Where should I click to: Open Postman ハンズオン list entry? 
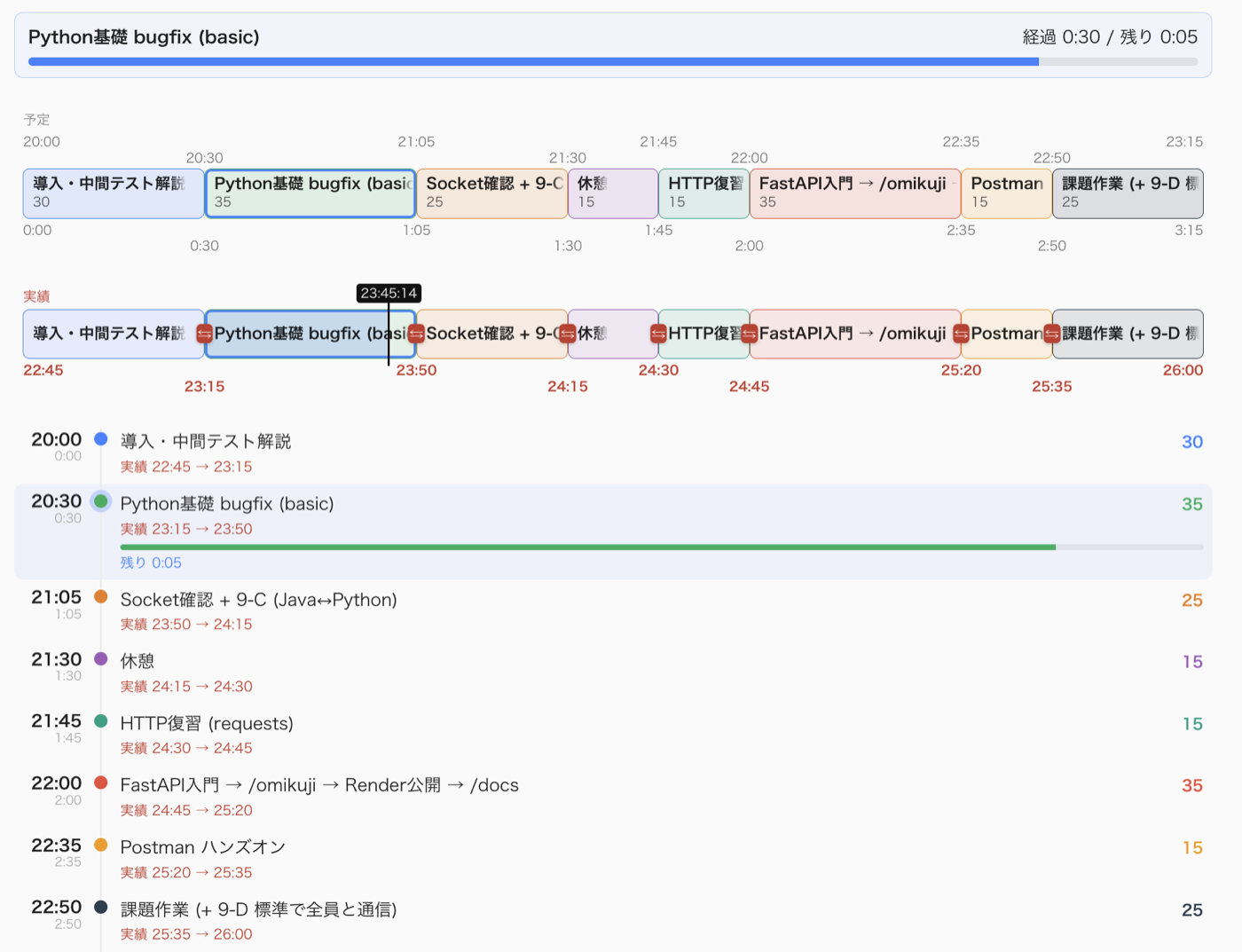[613, 858]
